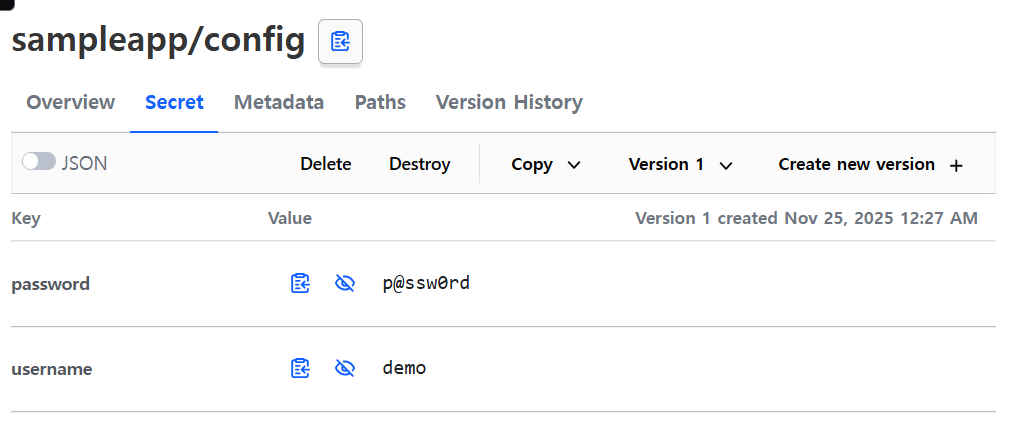Click the chevron next to Copy
This screenshot has height=428, width=1017.
point(573,165)
